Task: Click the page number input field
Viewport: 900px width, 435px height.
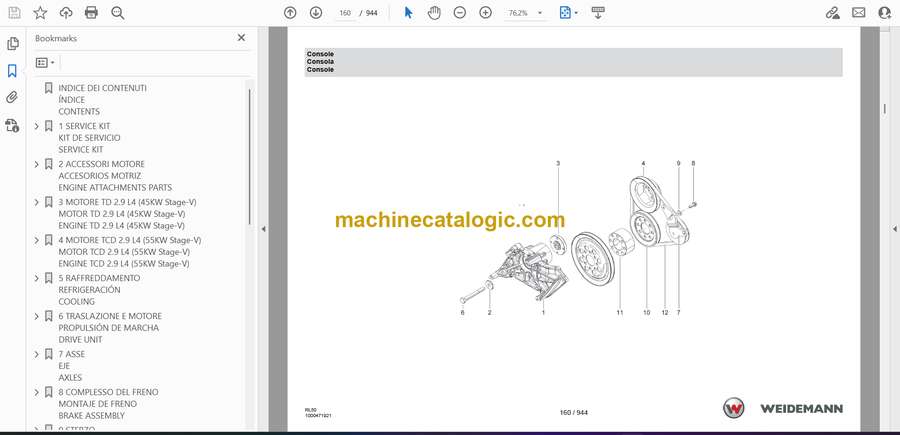Action: [346, 13]
